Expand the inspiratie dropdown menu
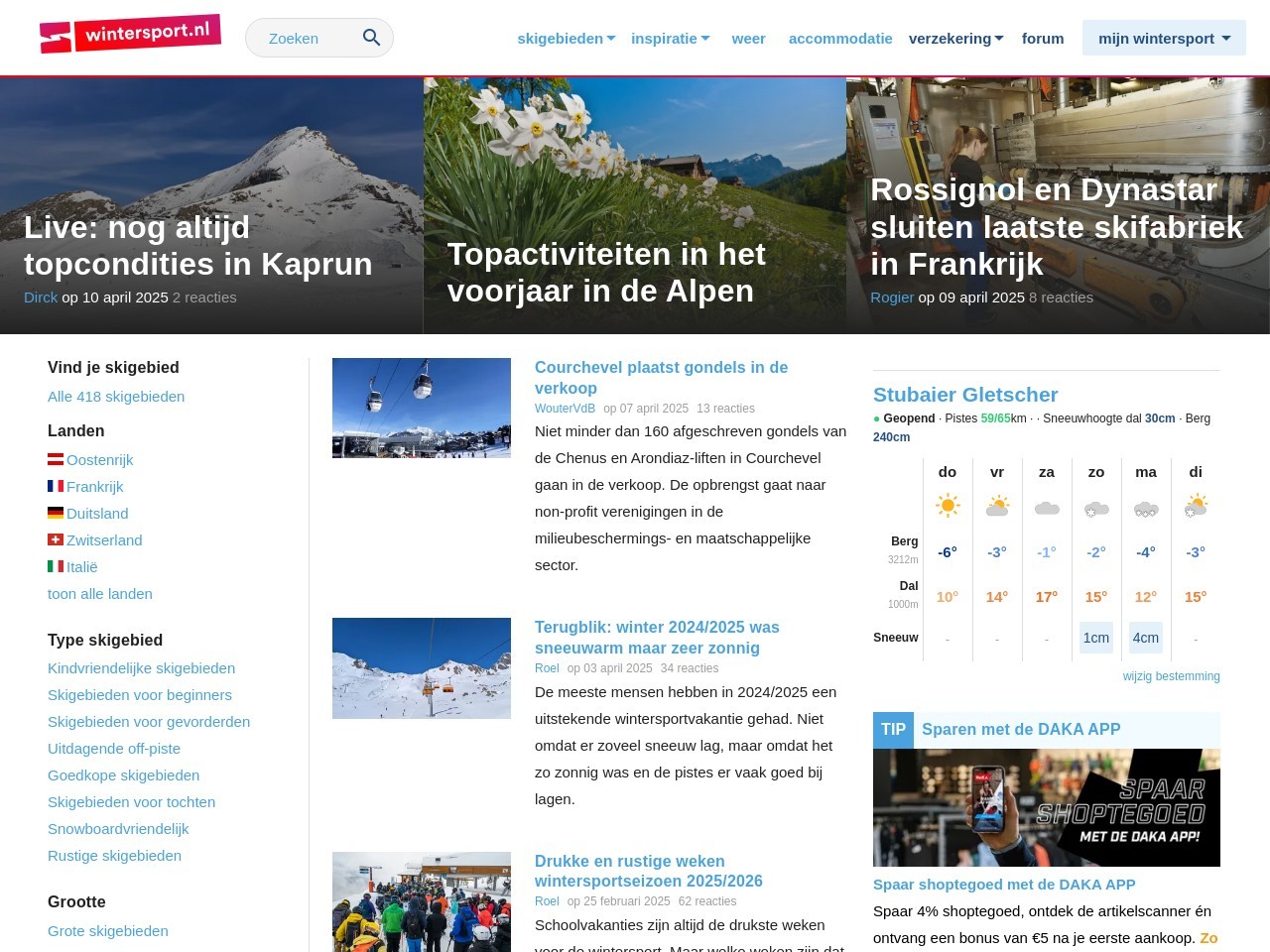Screen dimensions: 1270x952 click(x=671, y=38)
